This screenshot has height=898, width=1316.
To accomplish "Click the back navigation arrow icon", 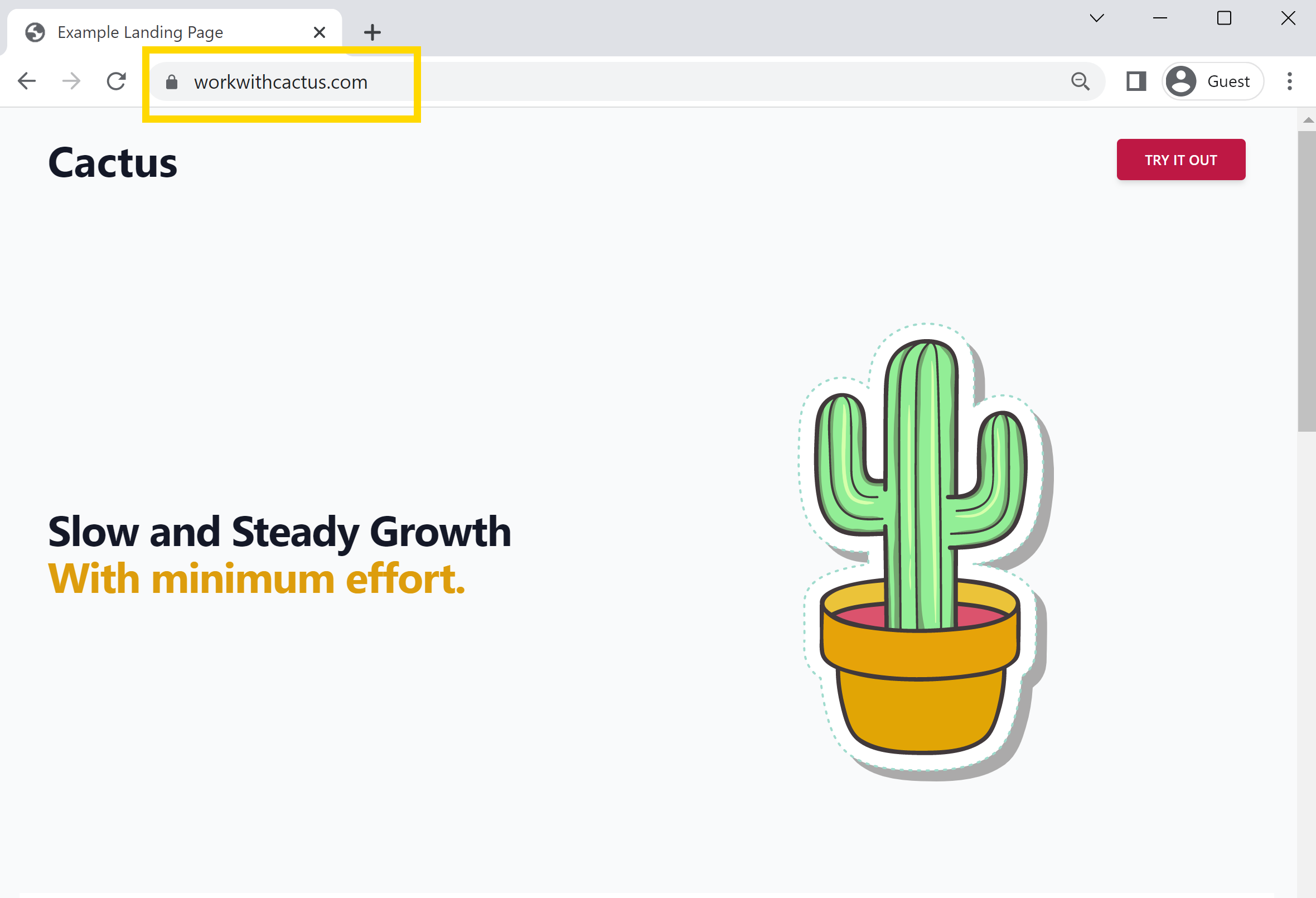I will click(x=28, y=82).
